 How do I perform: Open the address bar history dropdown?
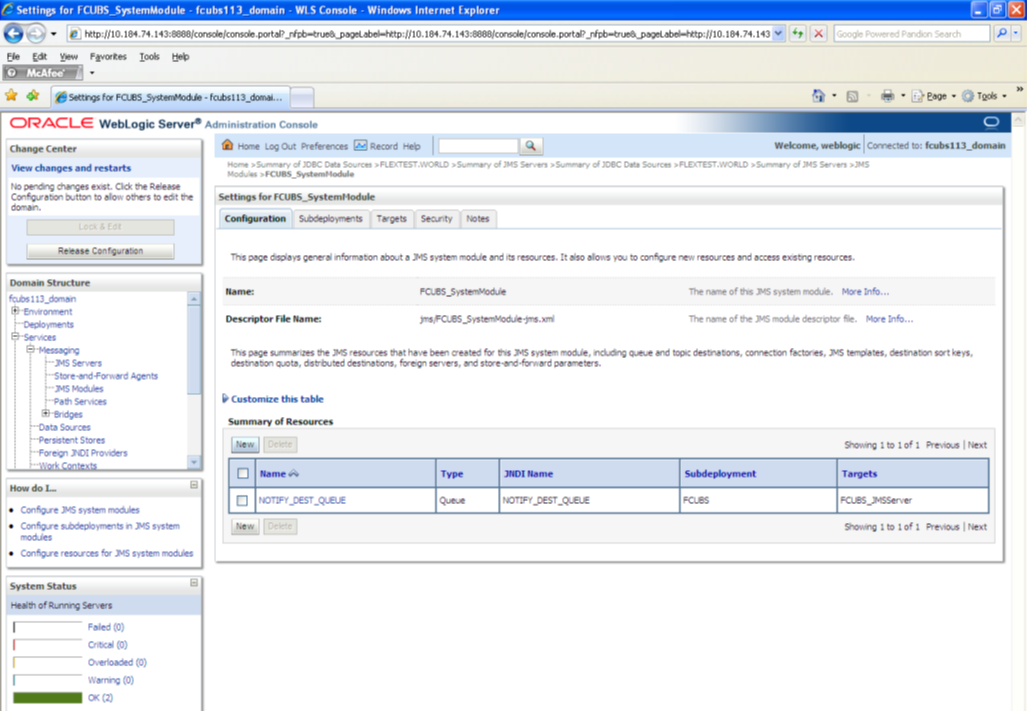point(778,33)
